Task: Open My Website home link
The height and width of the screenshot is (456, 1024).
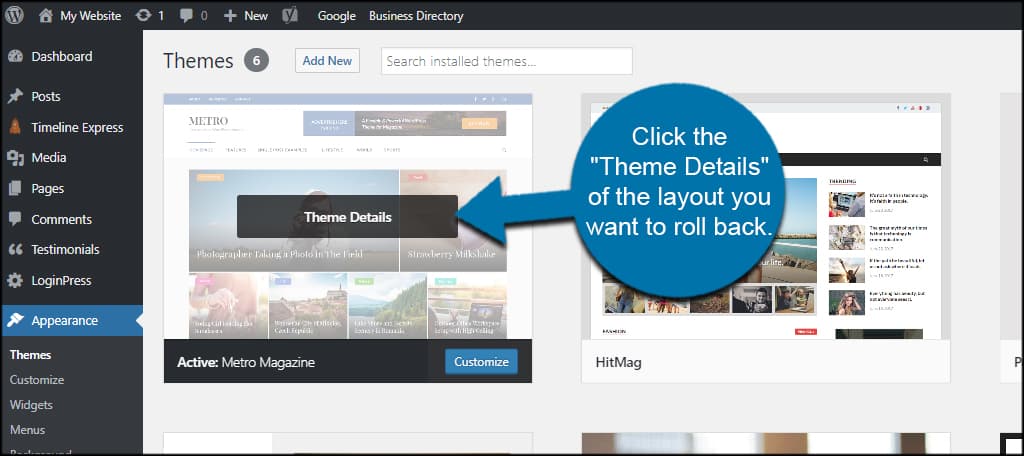Action: pos(80,16)
